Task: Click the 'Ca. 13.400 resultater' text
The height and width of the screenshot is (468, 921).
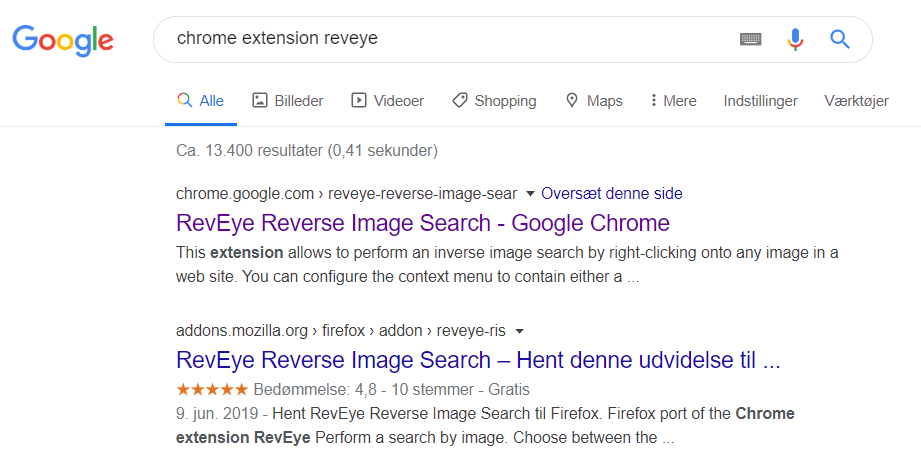Action: (307, 150)
